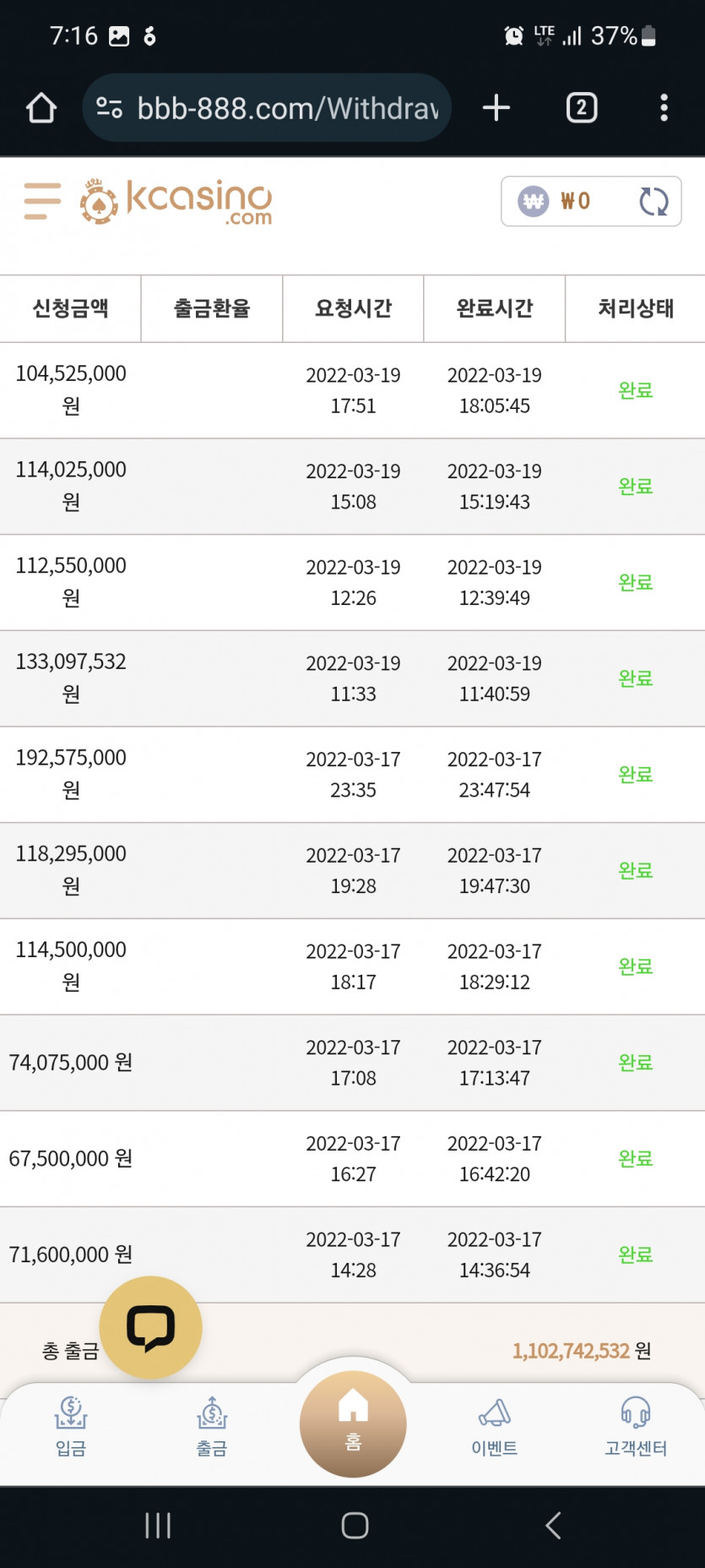The height and width of the screenshot is (1568, 705).
Task: View site info settings icon
Action: click(109, 108)
